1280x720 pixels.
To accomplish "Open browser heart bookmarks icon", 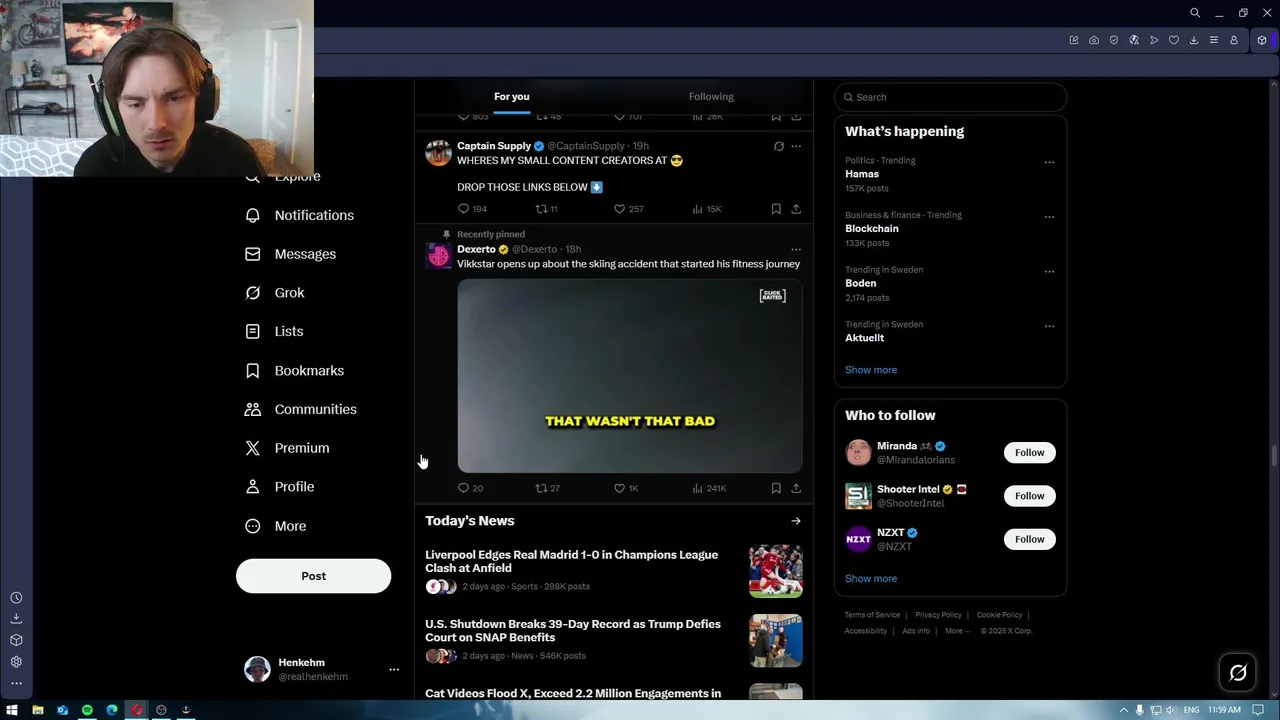I will pos(1174,40).
